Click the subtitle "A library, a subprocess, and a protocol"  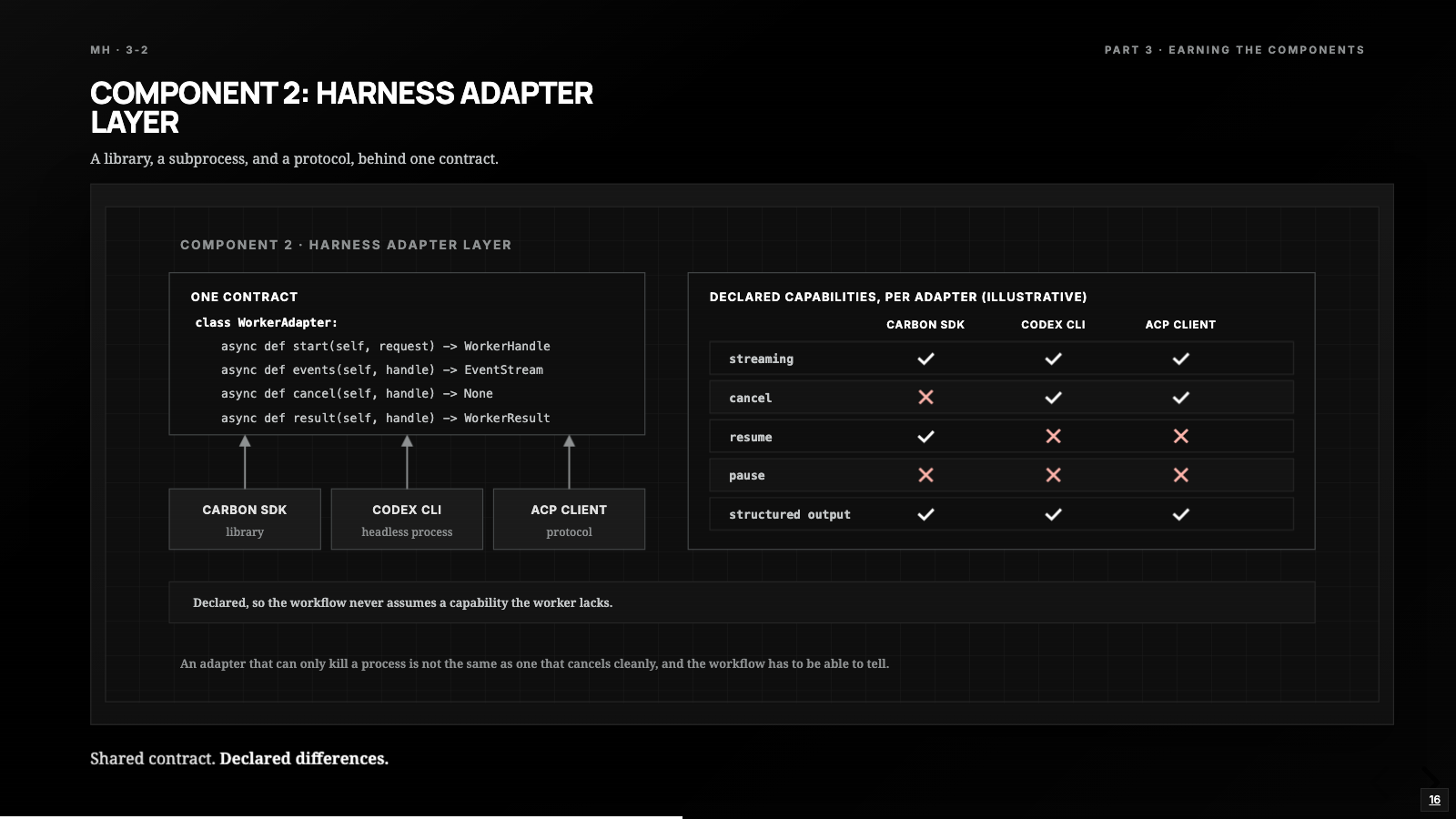pos(294,158)
